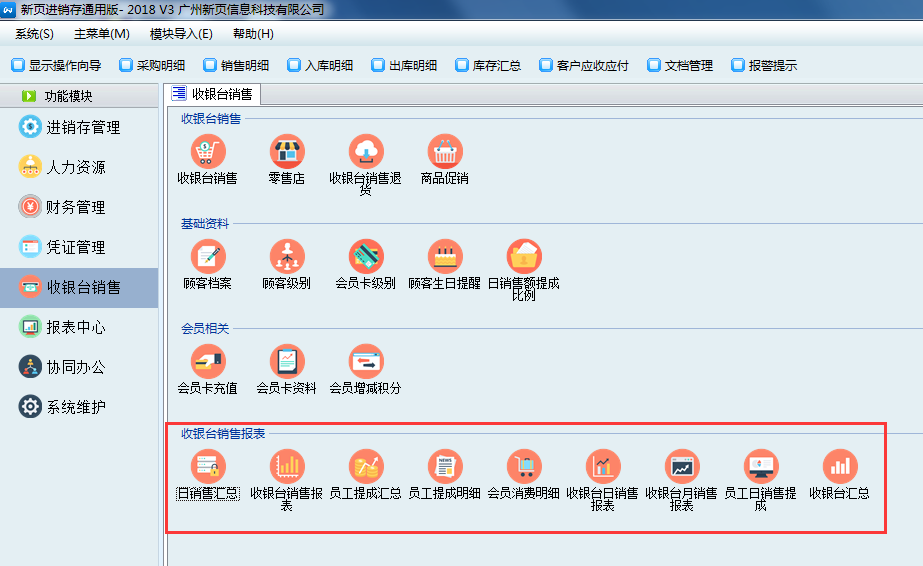Open the 收银台销售 cashier sales icon

pyautogui.click(x=208, y=152)
